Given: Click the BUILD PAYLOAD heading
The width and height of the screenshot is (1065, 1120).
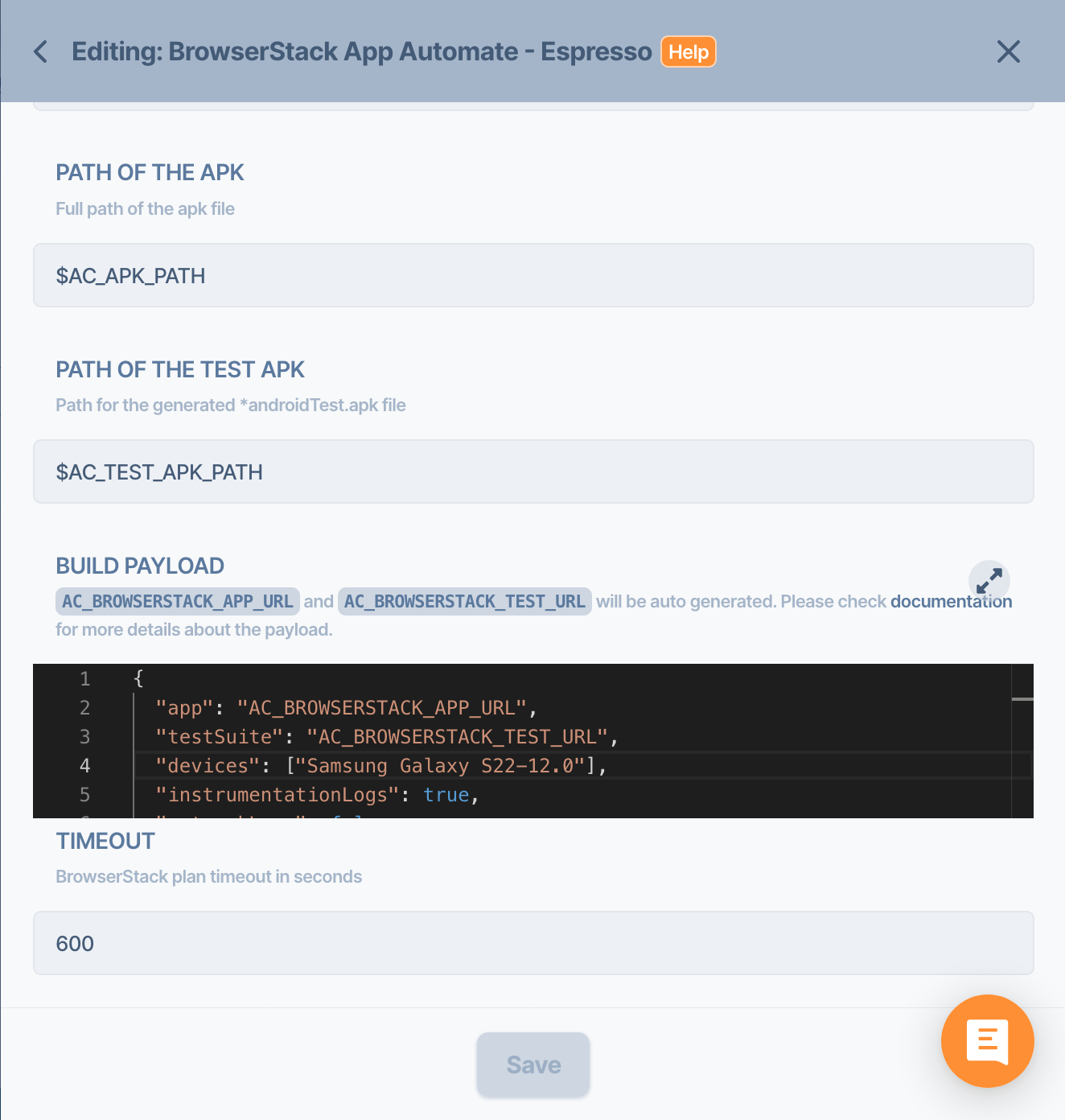Looking at the screenshot, I should click(140, 566).
